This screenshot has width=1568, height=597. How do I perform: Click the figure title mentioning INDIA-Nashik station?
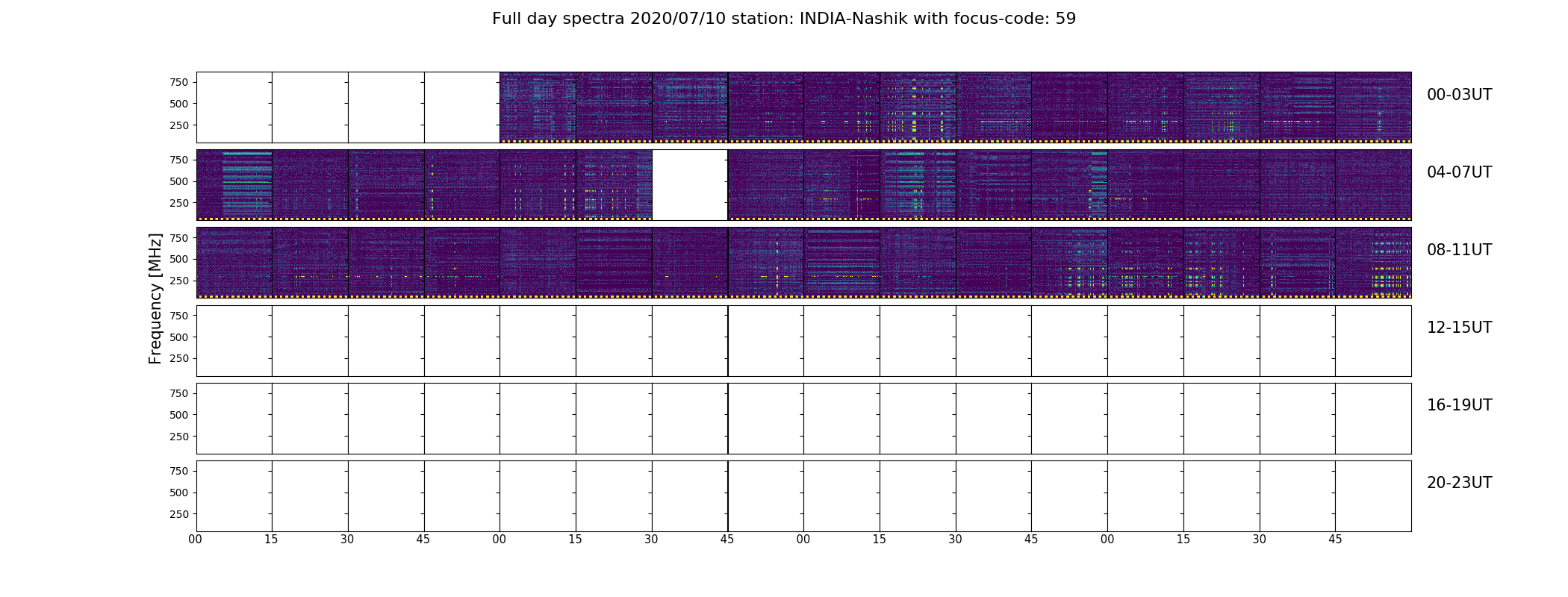point(784,19)
